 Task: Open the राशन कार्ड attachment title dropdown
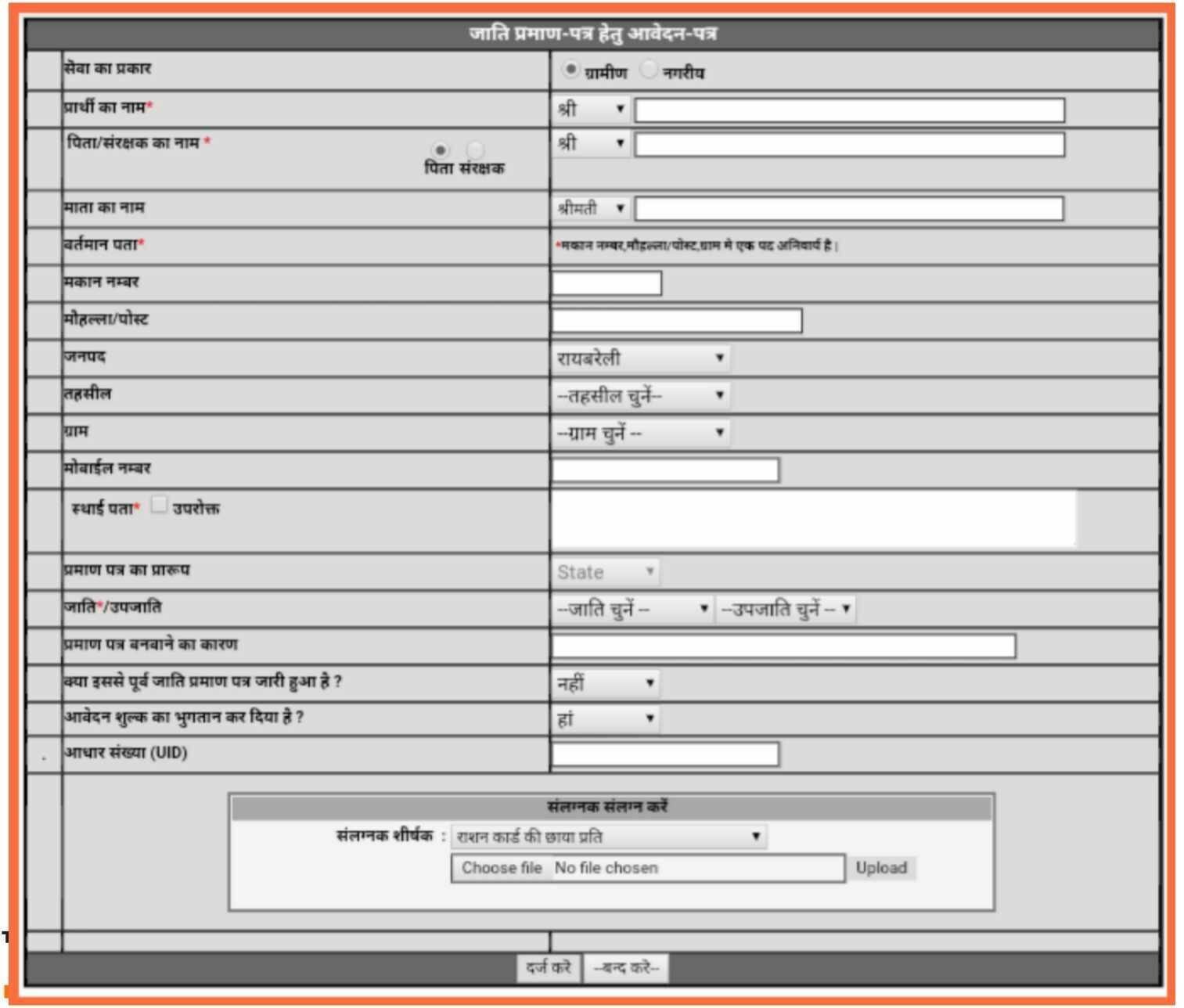[x=609, y=837]
